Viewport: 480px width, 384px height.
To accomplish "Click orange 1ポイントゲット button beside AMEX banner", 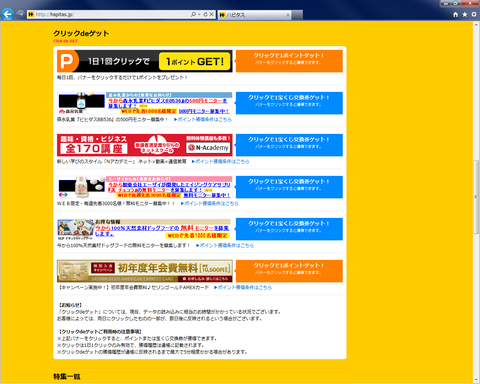I will tap(289, 271).
